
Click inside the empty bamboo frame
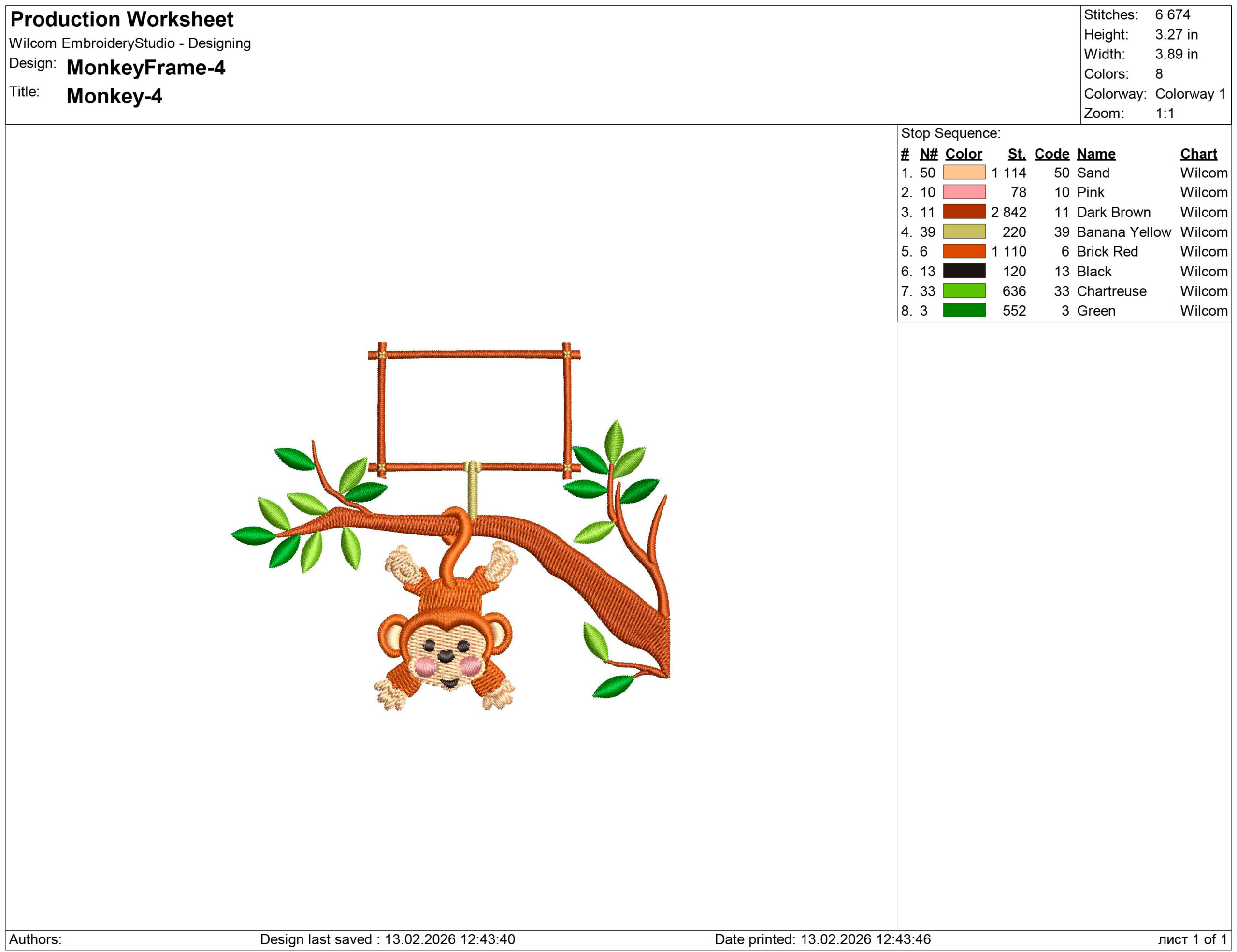[474, 411]
